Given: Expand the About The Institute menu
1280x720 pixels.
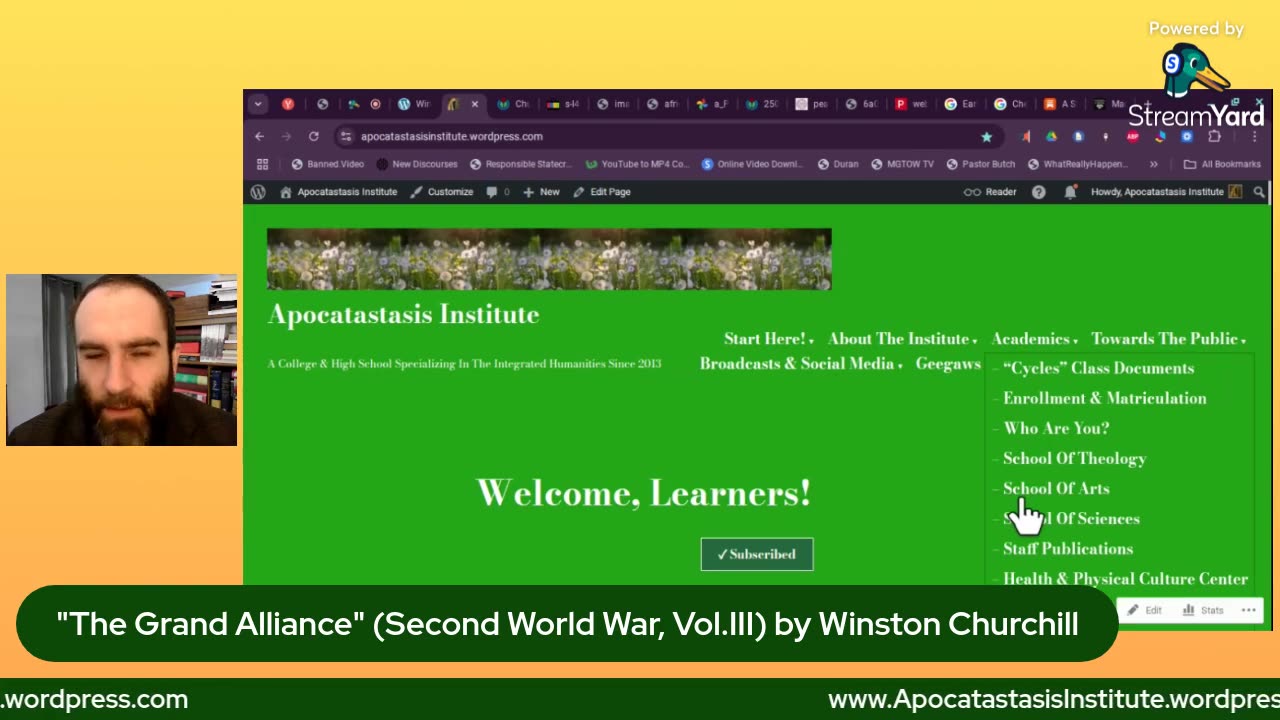Looking at the screenshot, I should (x=902, y=339).
